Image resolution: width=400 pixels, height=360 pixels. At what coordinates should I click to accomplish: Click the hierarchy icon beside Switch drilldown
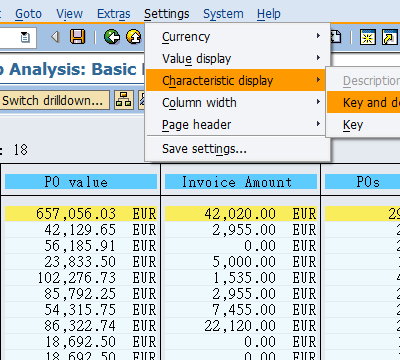coord(123,100)
